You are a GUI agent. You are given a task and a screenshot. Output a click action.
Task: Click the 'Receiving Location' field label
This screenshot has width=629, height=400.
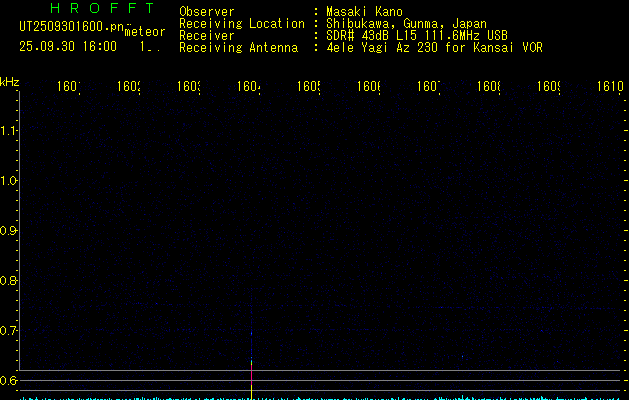(x=241, y=24)
